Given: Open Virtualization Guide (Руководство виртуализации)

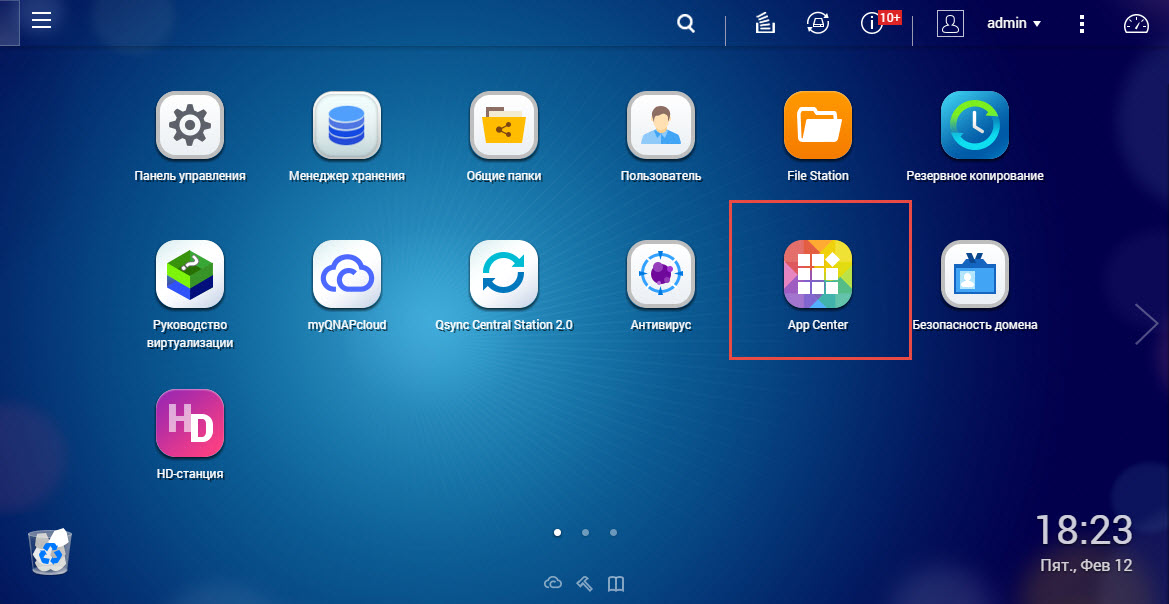Looking at the screenshot, I should 190,274.
